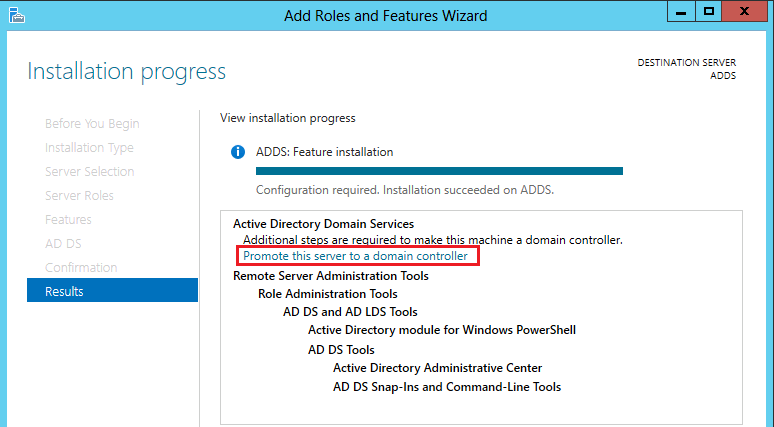Select the Server Selection step
The image size is (774, 427).
coord(90,171)
